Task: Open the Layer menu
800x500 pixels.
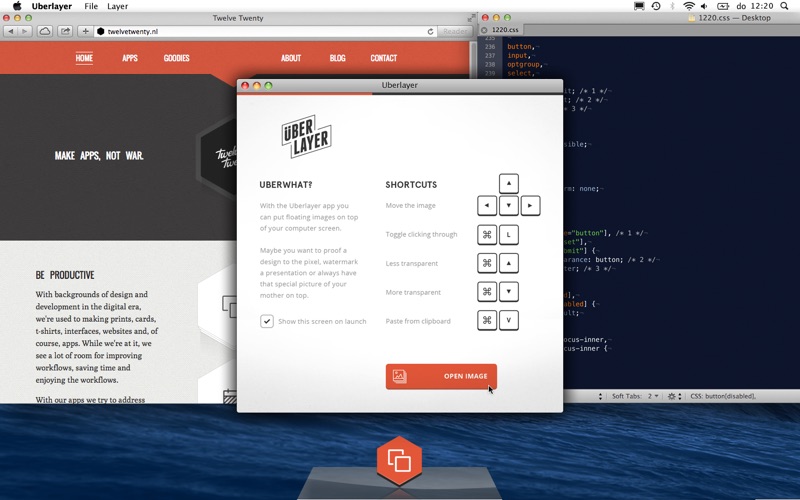Action: point(118,6)
